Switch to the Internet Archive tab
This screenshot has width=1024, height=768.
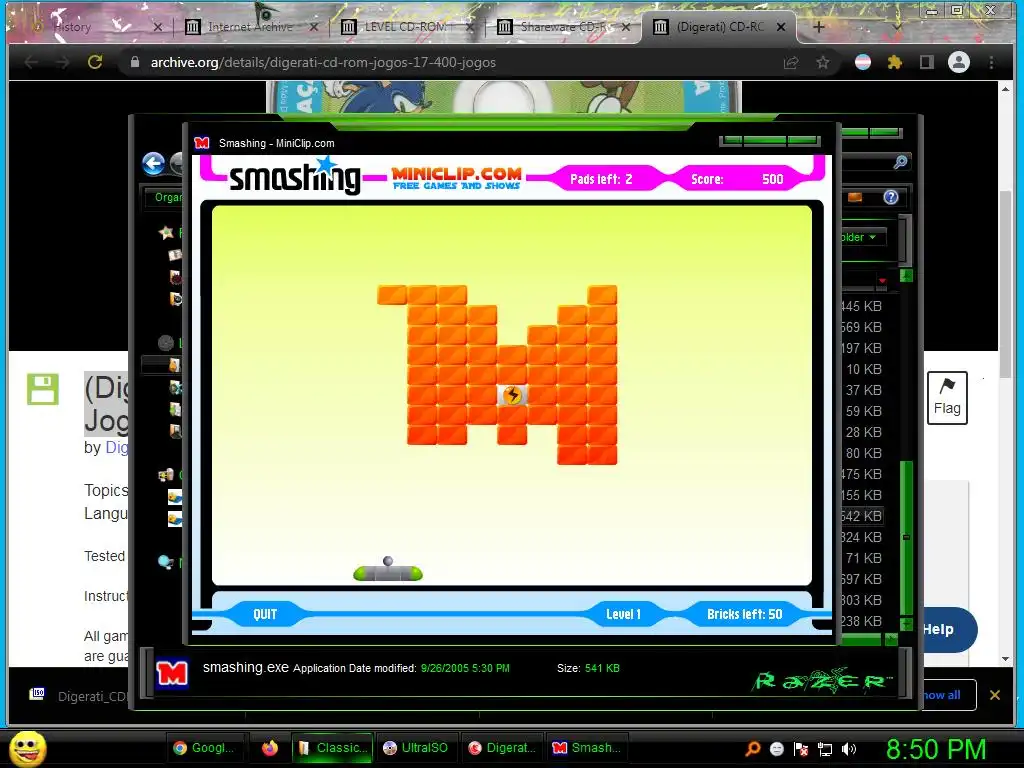click(x=251, y=27)
